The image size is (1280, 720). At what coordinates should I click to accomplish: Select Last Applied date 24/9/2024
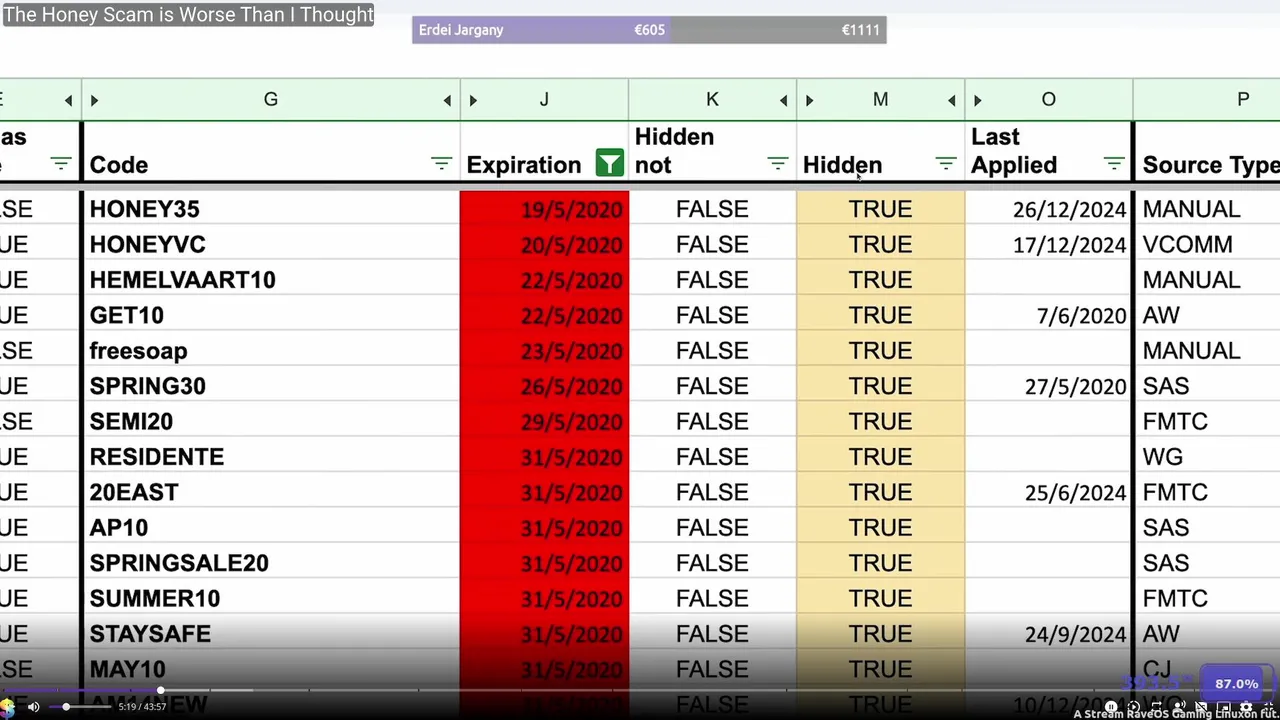tap(1048, 634)
